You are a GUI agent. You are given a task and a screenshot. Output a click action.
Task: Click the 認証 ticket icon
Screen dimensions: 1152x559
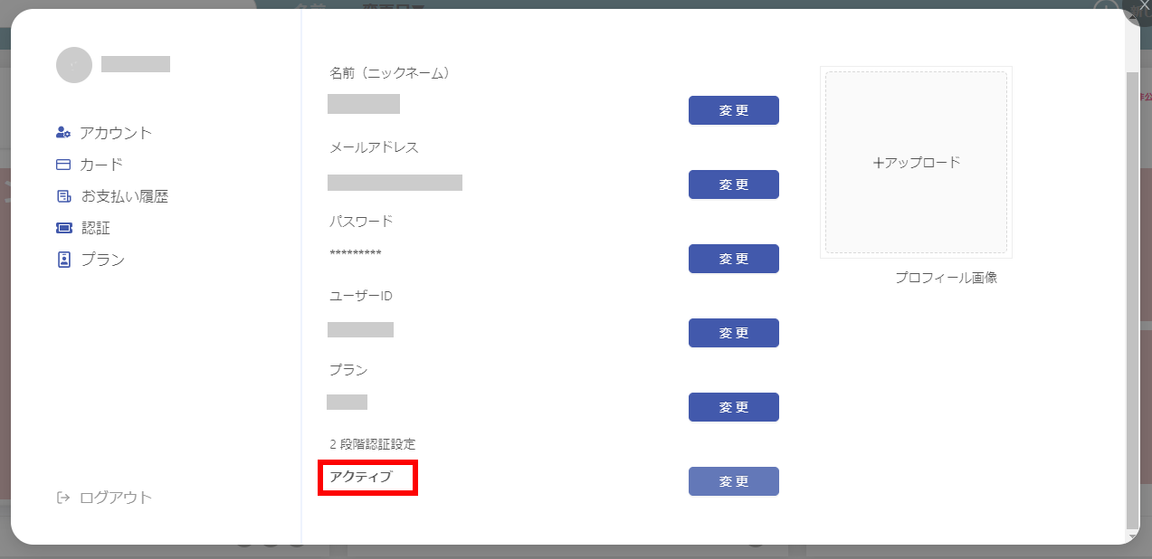64,228
